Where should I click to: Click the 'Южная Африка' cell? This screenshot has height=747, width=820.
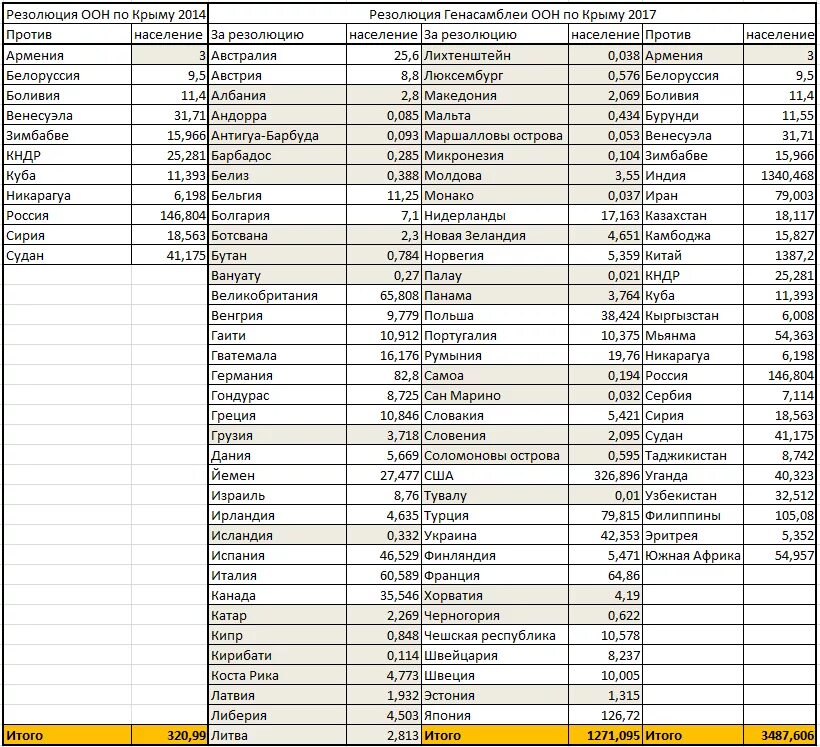click(x=693, y=555)
